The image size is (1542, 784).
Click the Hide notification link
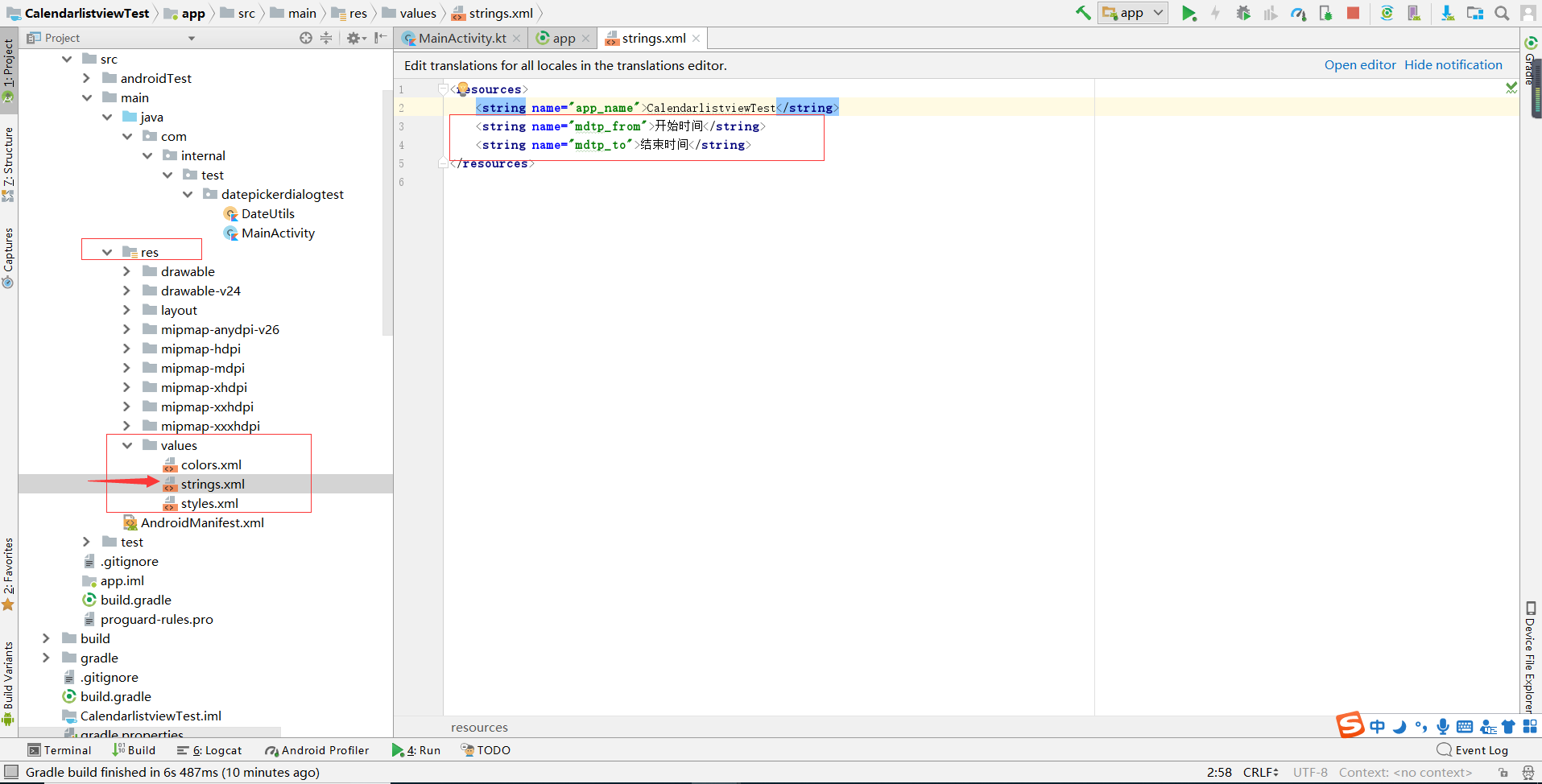[1453, 65]
